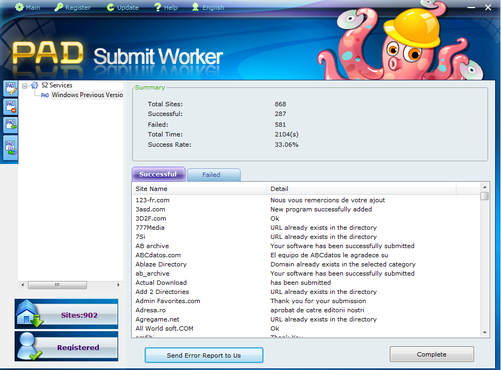501x370 pixels.
Task: Click the refresh icon beside Update
Action: (x=110, y=7)
